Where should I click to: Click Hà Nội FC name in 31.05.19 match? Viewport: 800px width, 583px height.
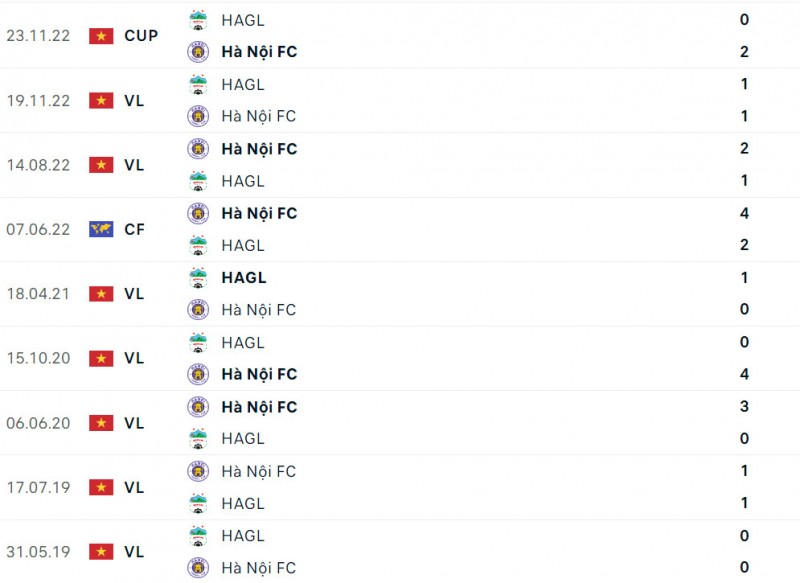point(259,568)
